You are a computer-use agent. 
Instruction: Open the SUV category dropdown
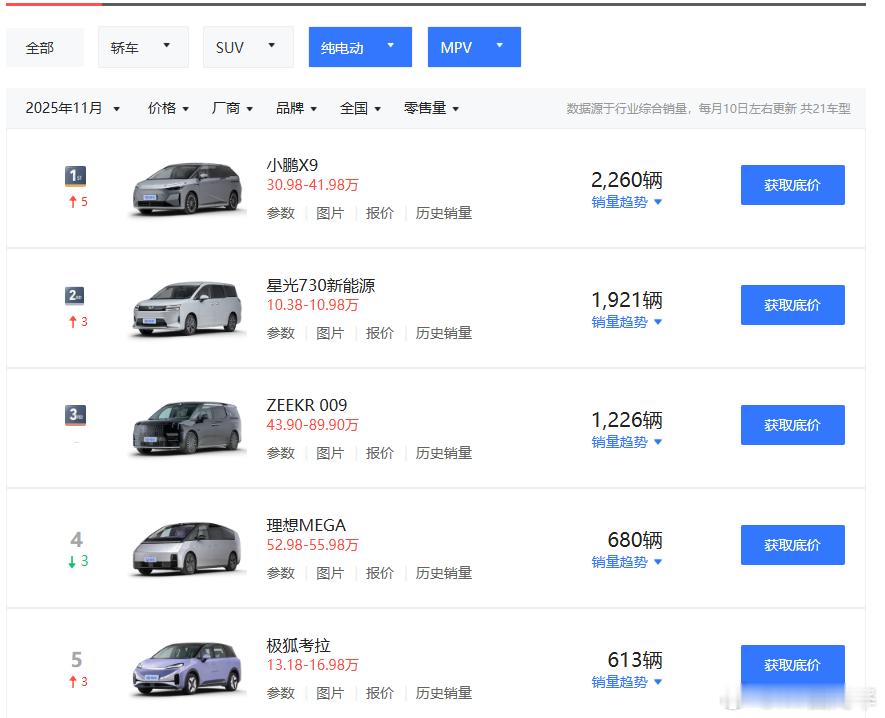pos(248,47)
